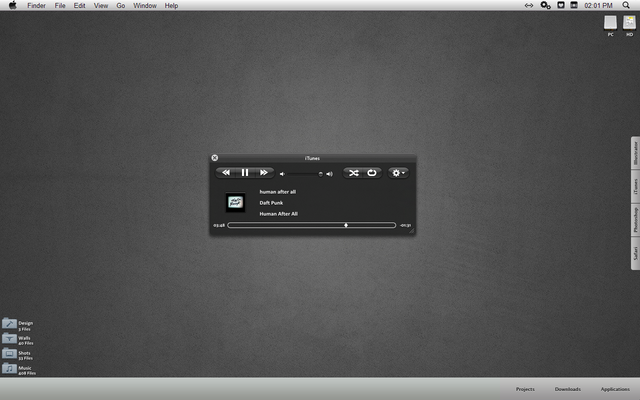The image size is (640, 400).
Task: Pause the current iTunes track
Action: tap(245, 173)
